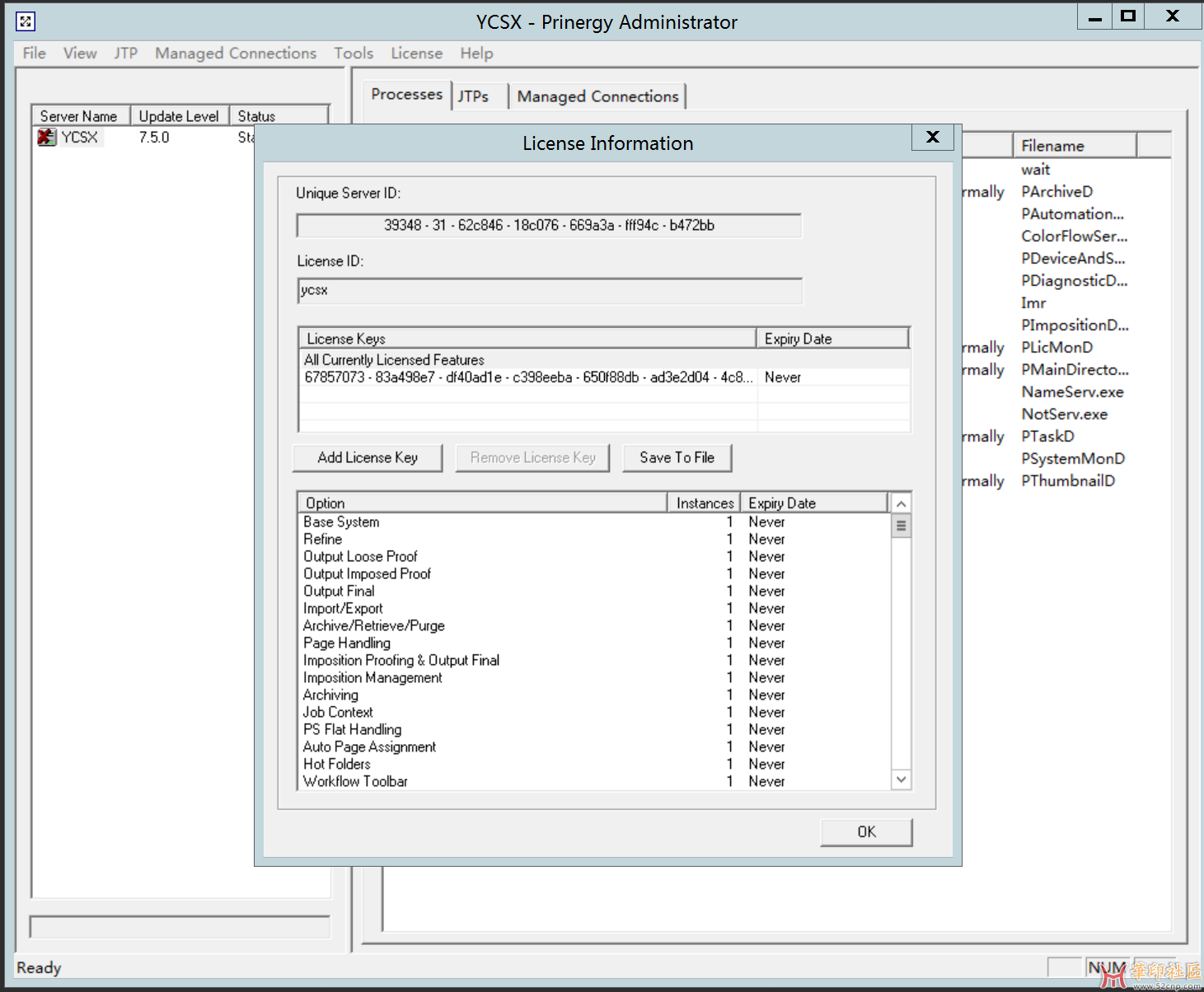This screenshot has height=992, width=1204.
Task: Select the PTaskD process in Filename list
Action: point(1047,436)
